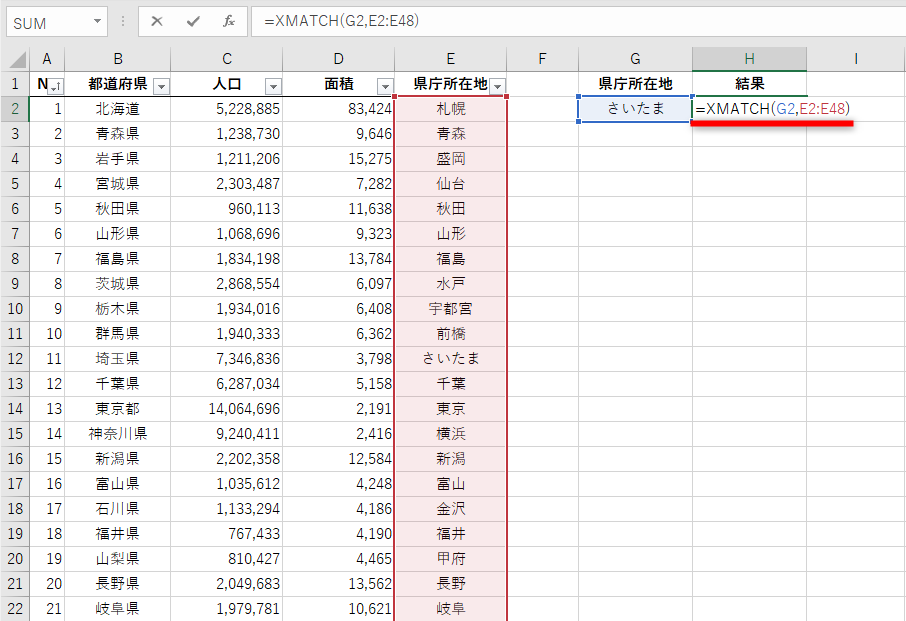Image resolution: width=906 pixels, height=621 pixels.
Task: Click the cell 札幌
Action: tap(451, 109)
